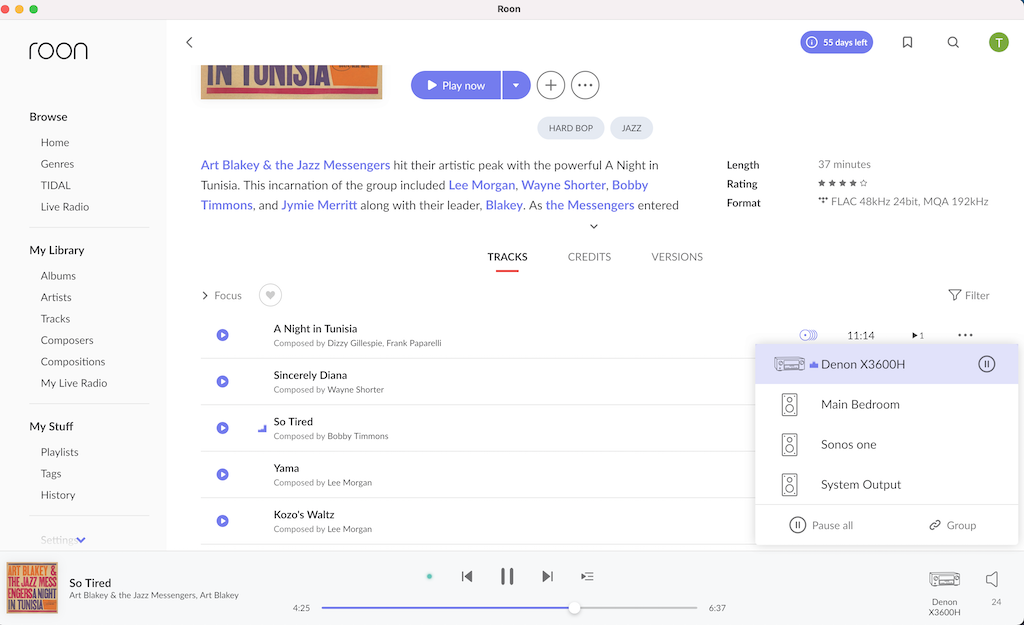Open Genres in the sidebar

(x=57, y=164)
